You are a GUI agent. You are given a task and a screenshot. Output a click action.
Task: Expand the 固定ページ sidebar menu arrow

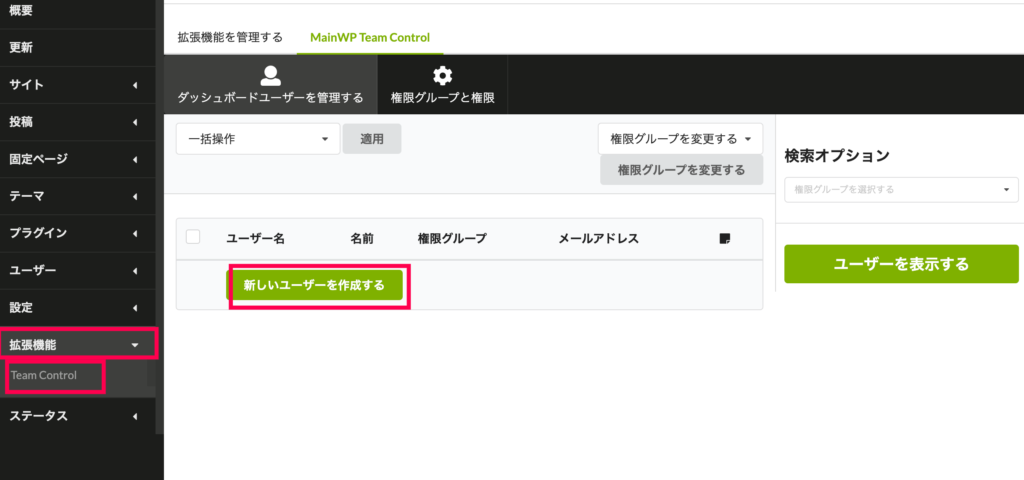coord(135,159)
